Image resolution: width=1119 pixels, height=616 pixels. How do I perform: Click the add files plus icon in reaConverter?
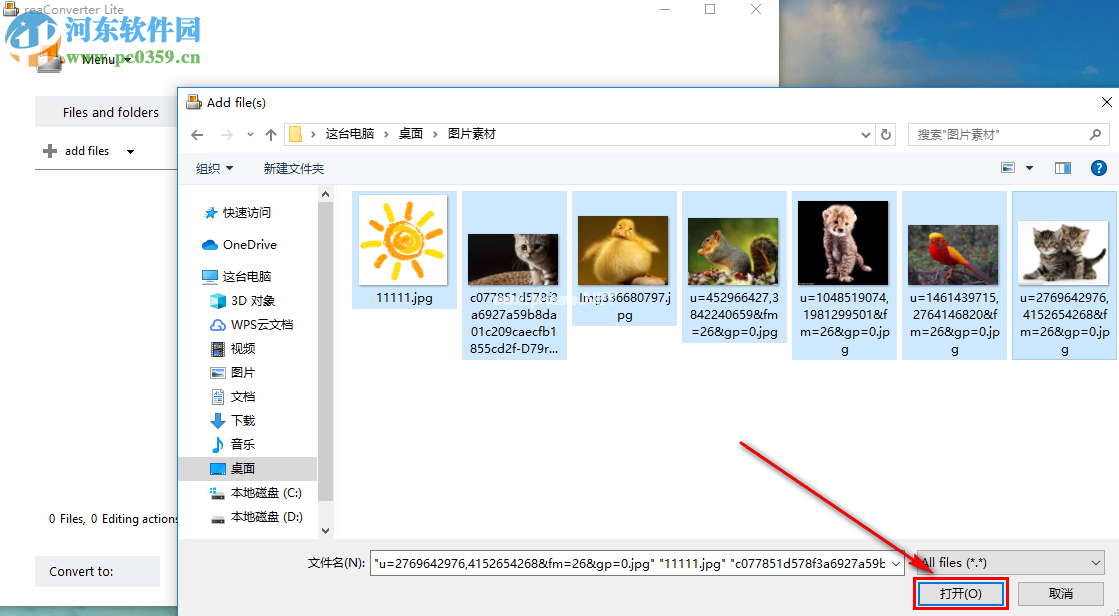(48, 150)
